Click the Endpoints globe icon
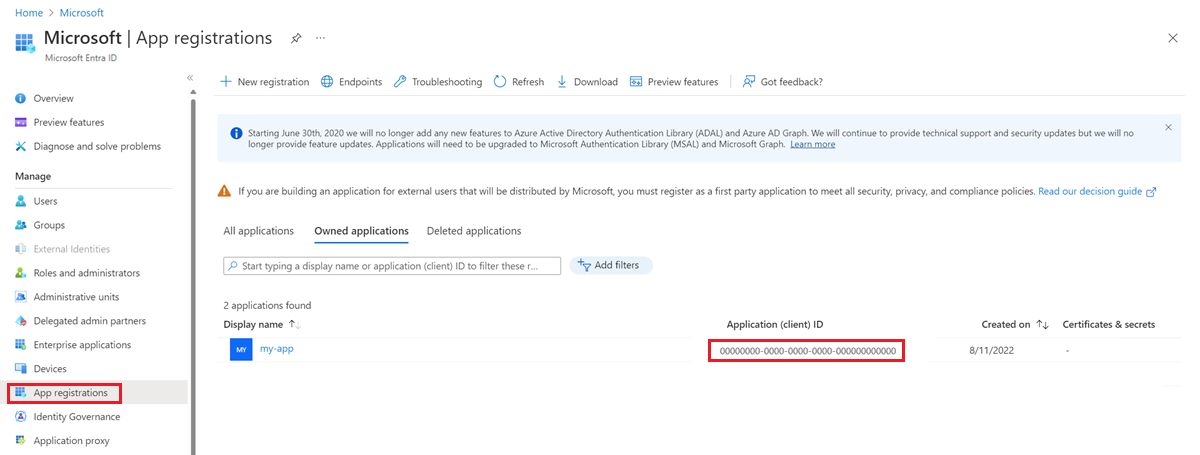Image resolution: width=1200 pixels, height=455 pixels. point(327,82)
